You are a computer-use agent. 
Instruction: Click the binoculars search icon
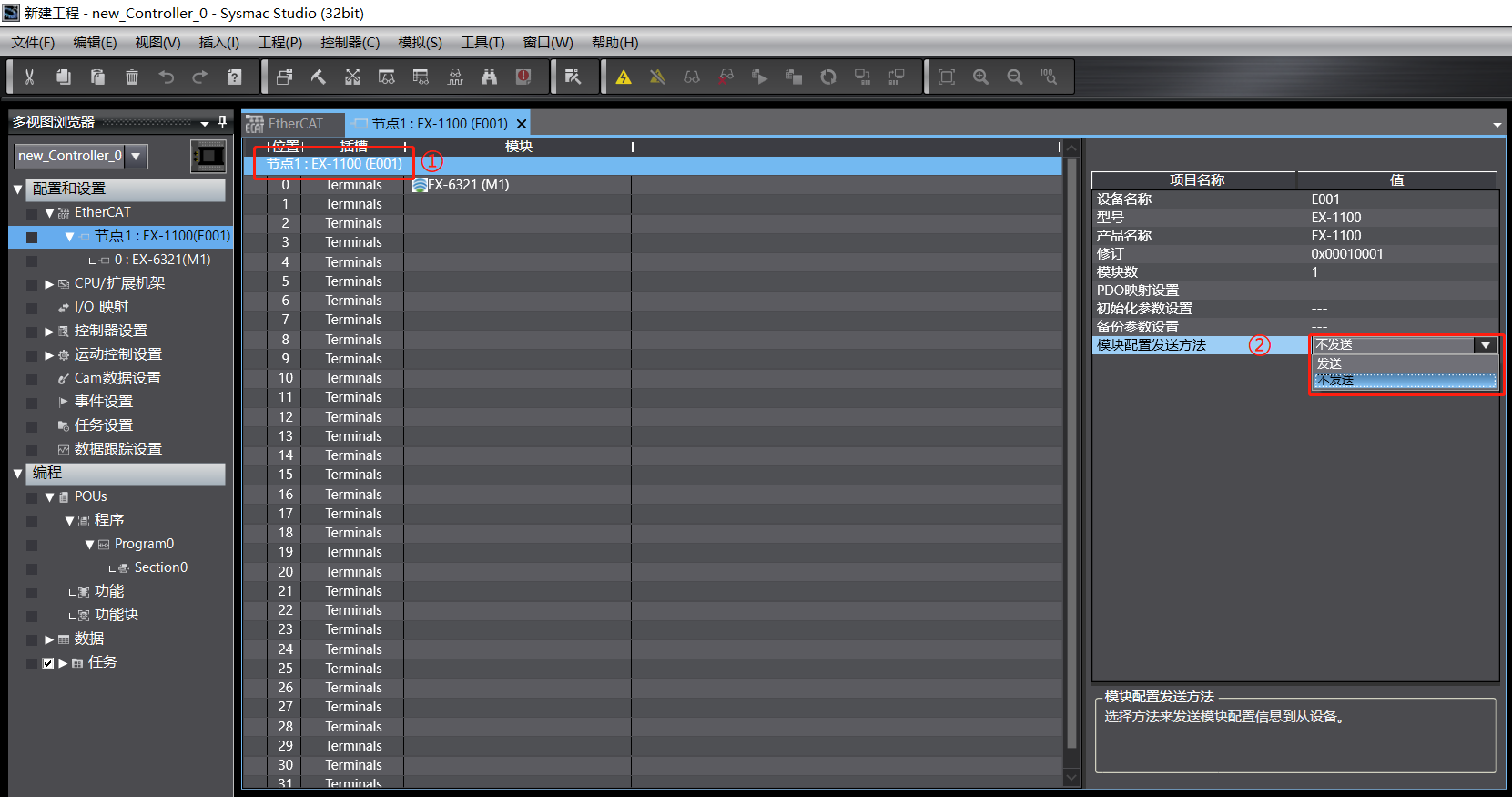pyautogui.click(x=489, y=77)
